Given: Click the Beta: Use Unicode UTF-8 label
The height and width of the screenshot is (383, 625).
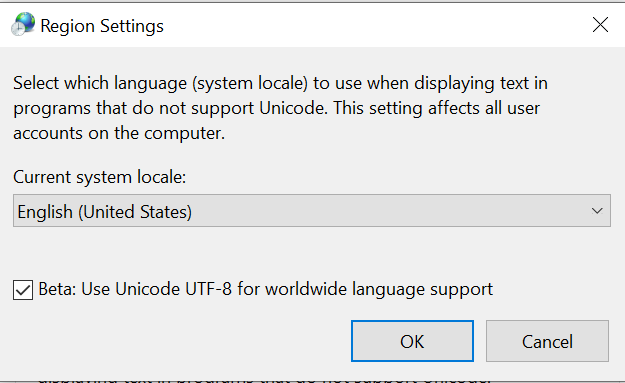Looking at the screenshot, I should pyautogui.click(x=265, y=289).
